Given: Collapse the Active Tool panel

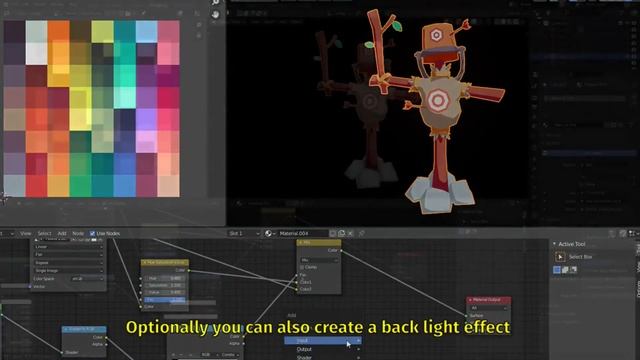Looking at the screenshot, I should [554, 244].
